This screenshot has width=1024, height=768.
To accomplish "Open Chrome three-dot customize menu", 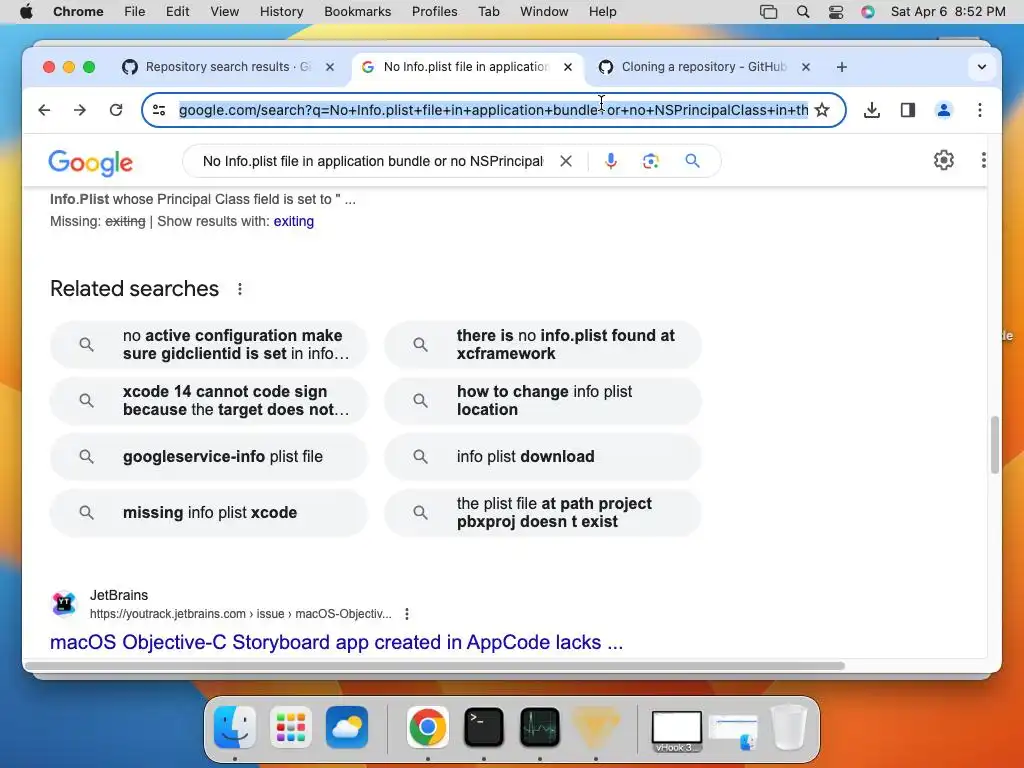I will click(980, 110).
